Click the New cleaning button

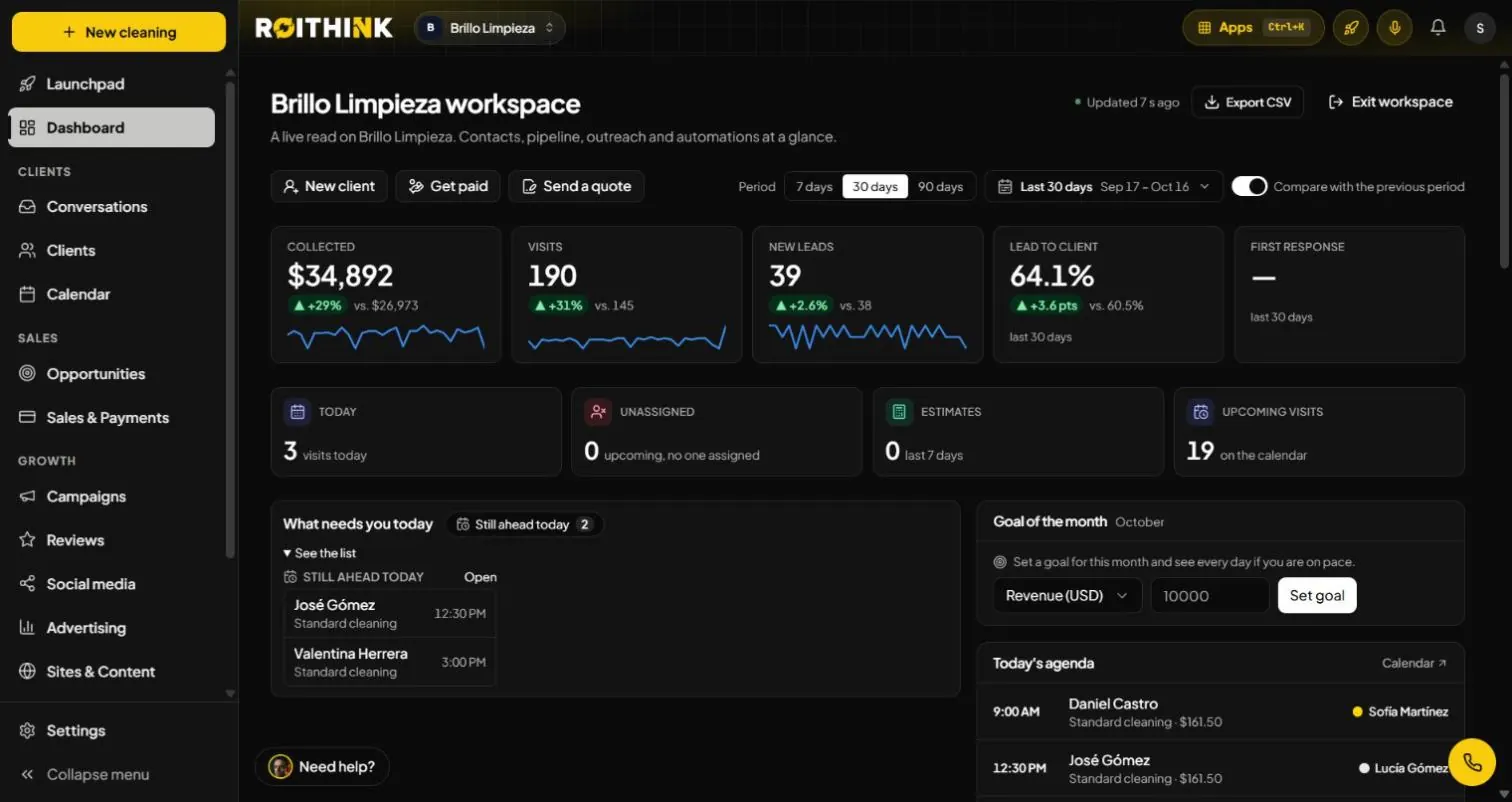pos(119,32)
